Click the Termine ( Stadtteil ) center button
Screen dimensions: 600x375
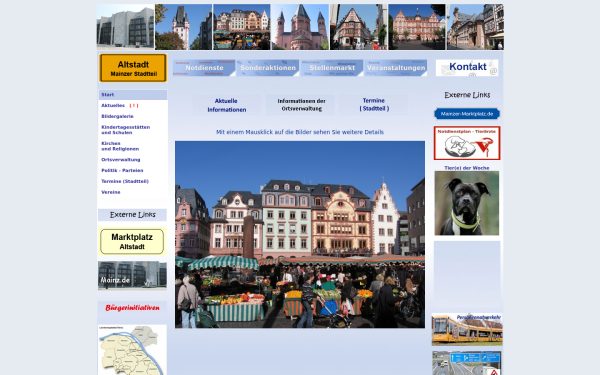(x=374, y=104)
